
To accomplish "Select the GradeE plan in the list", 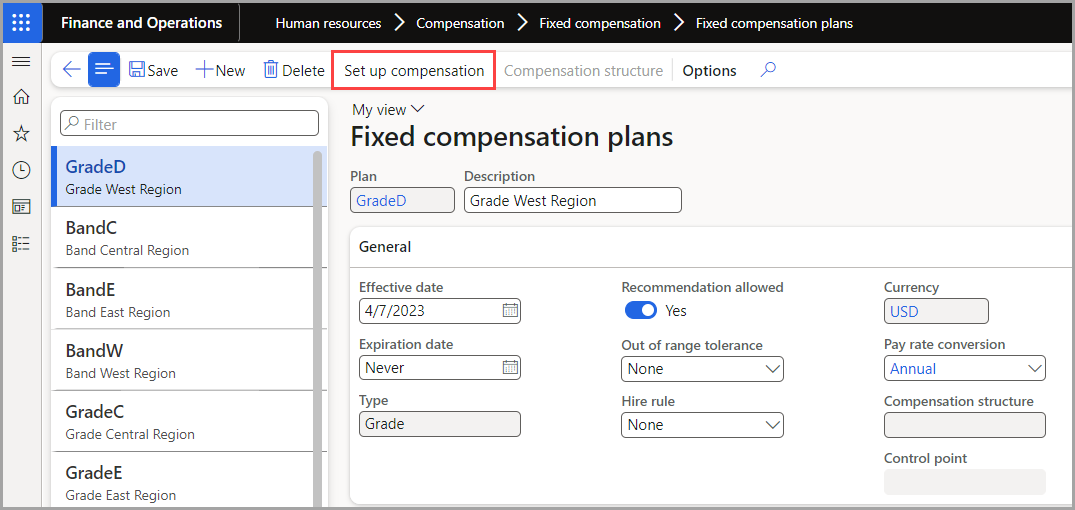I will (x=182, y=482).
